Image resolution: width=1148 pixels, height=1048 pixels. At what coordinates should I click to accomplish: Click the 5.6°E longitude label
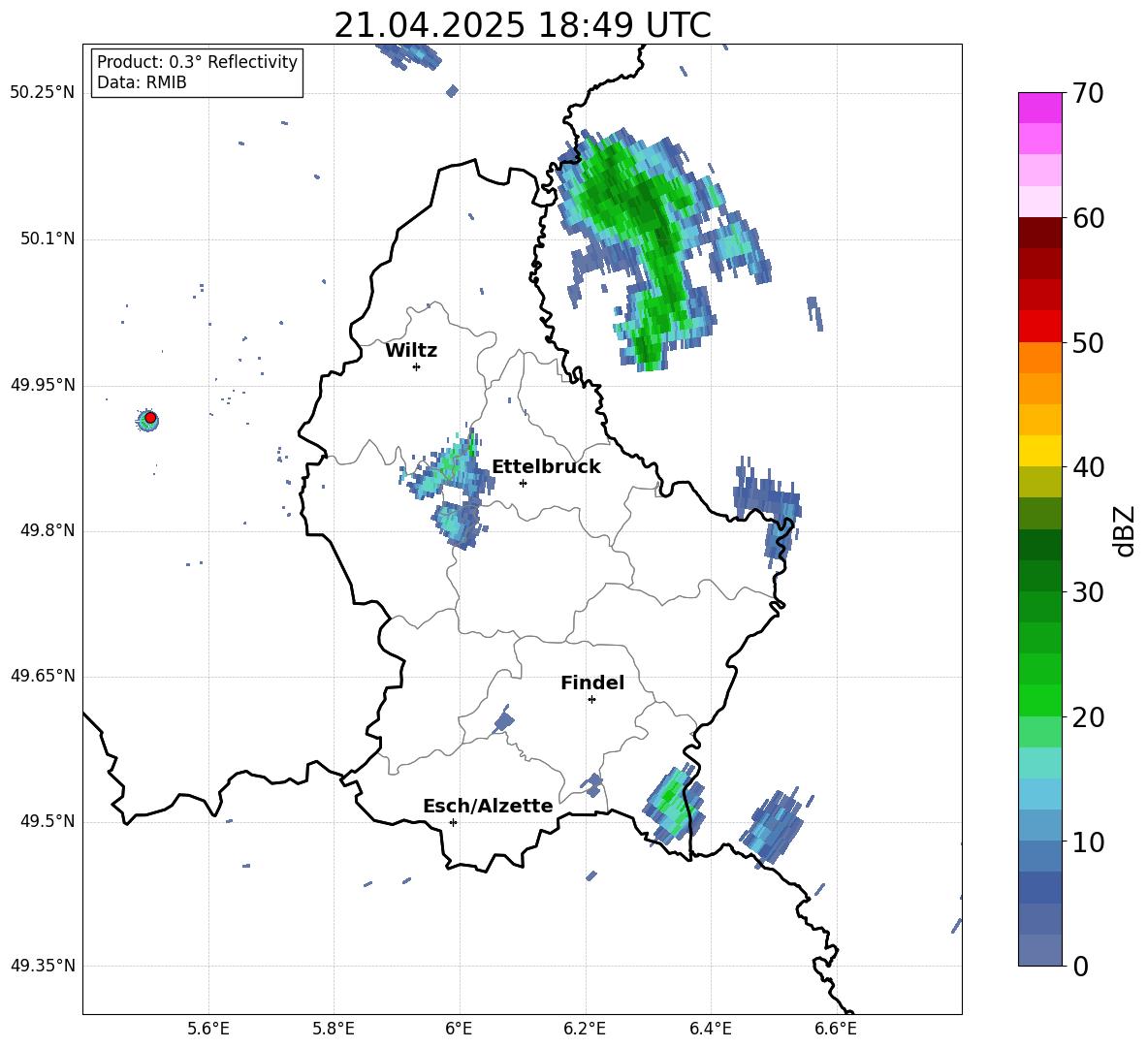[x=208, y=1029]
